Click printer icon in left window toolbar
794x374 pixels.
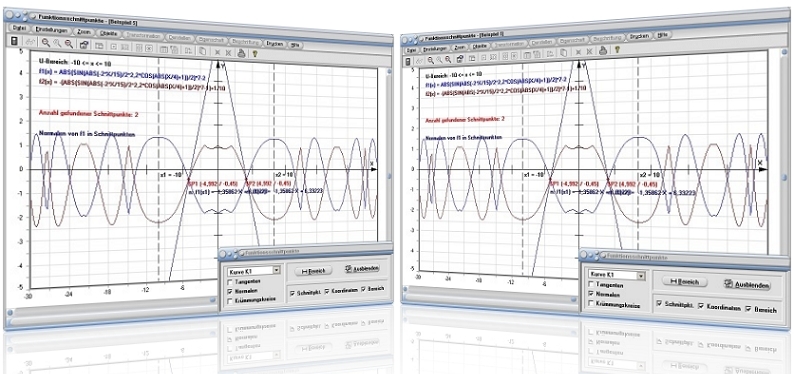[x=241, y=53]
